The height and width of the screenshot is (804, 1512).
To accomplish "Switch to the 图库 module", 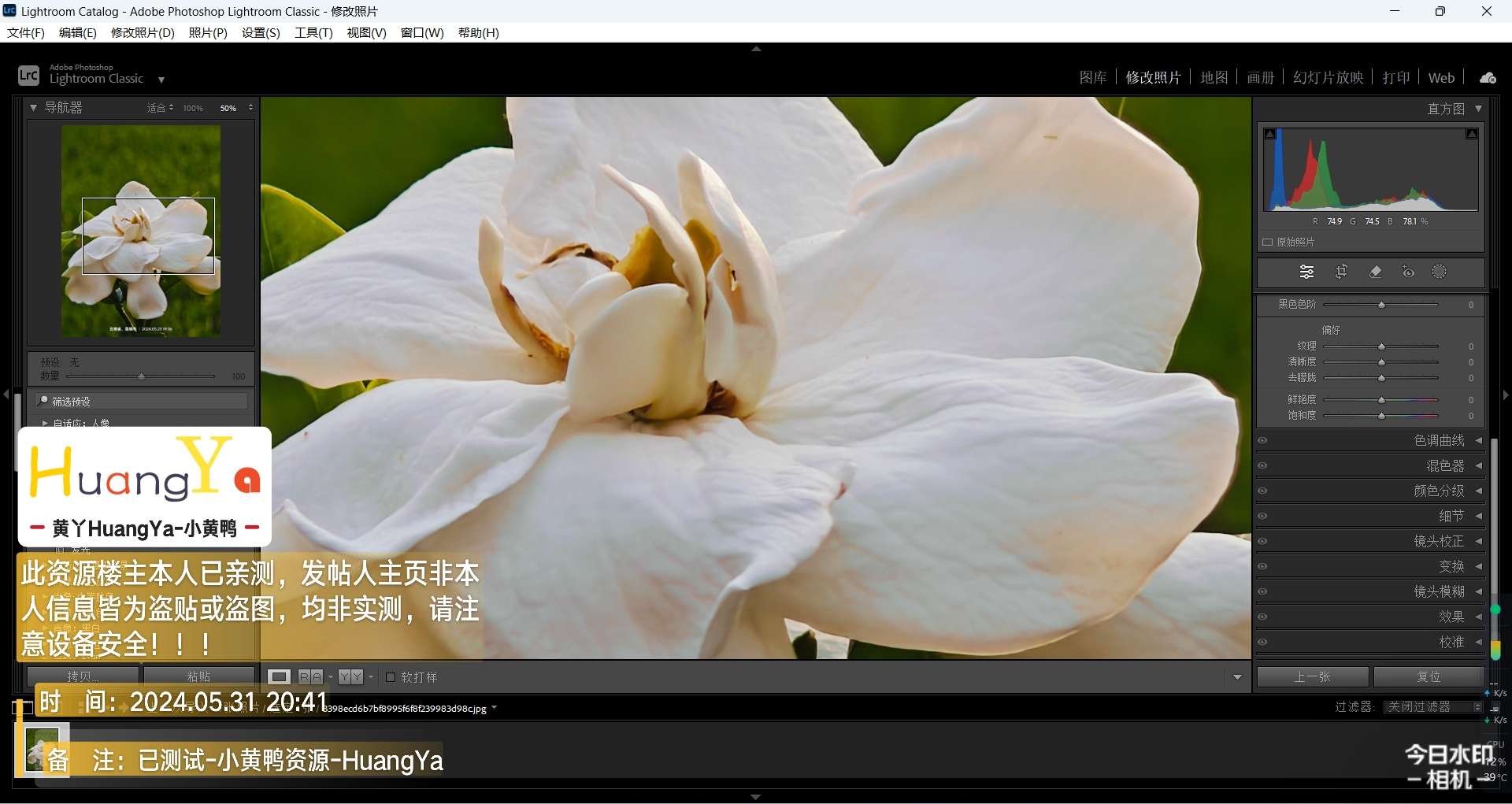I will (x=1092, y=78).
